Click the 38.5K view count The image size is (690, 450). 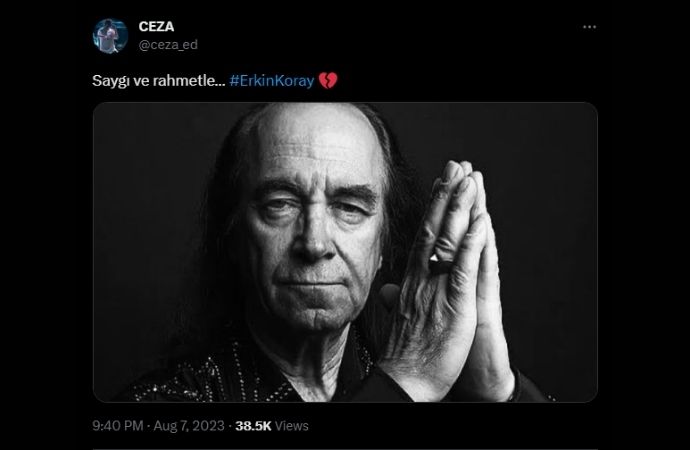point(253,426)
